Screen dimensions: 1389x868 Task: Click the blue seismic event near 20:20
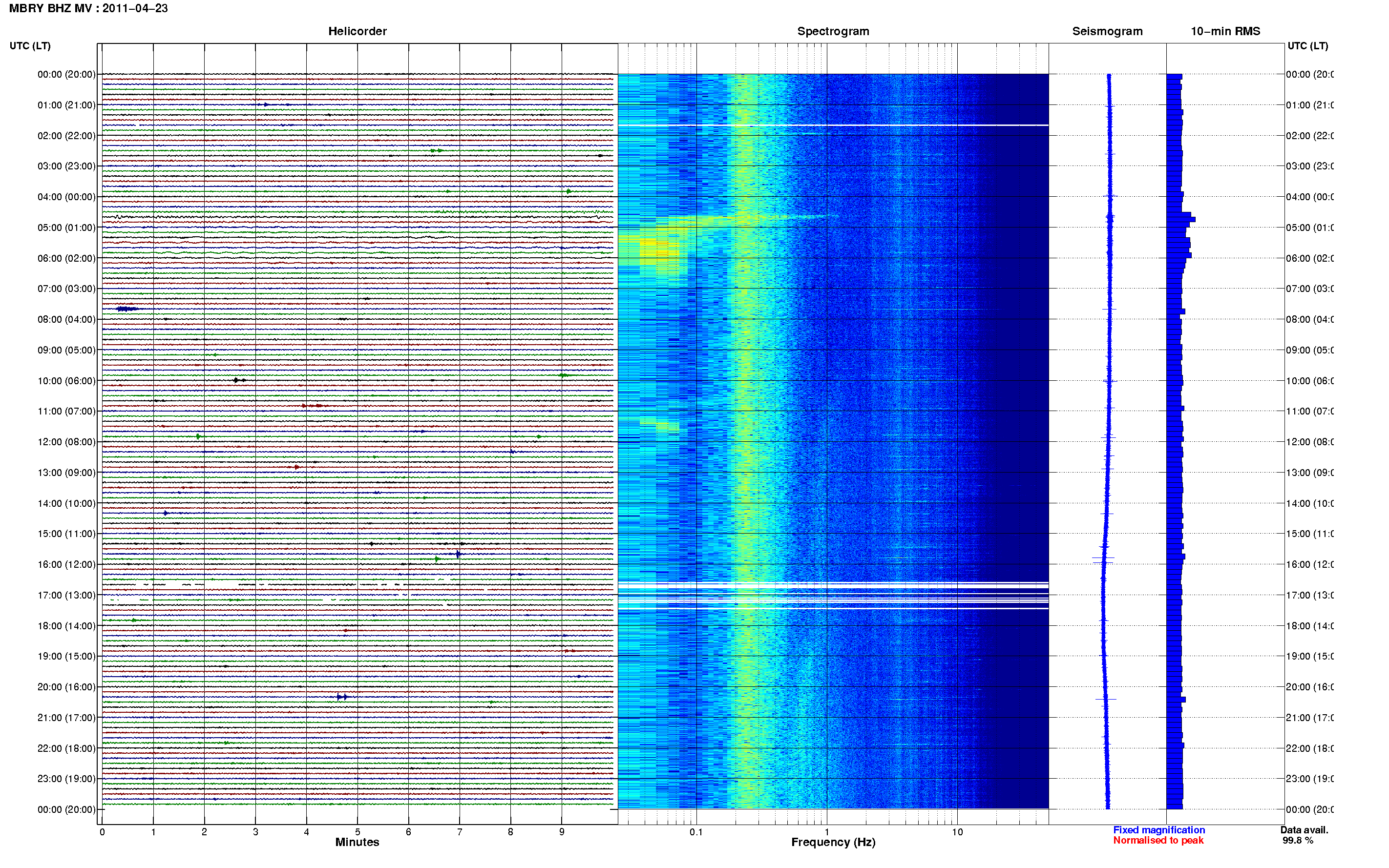pyautogui.click(x=342, y=697)
